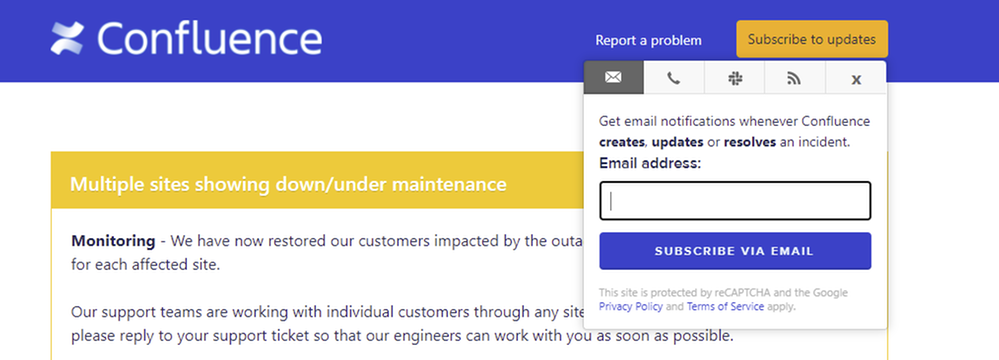Viewport: 999px width, 360px height.
Task: Click the paragraph starting Our support teams
Action: [401, 324]
